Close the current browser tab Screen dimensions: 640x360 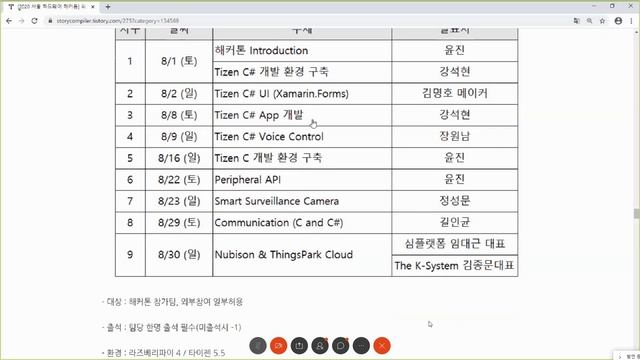93,7
